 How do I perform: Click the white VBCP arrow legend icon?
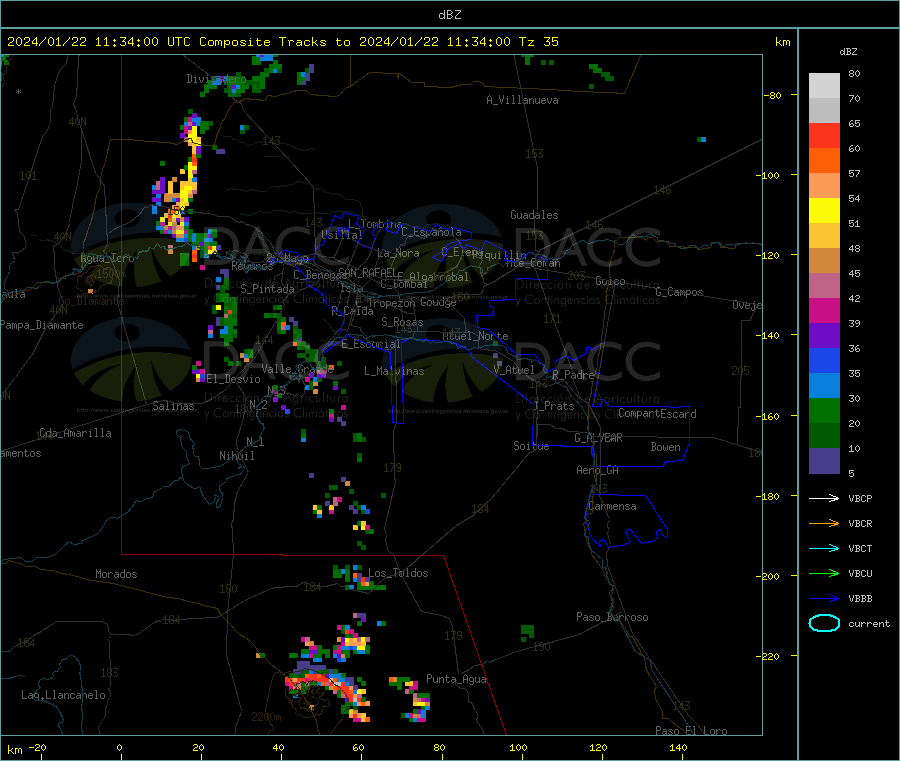pos(824,498)
